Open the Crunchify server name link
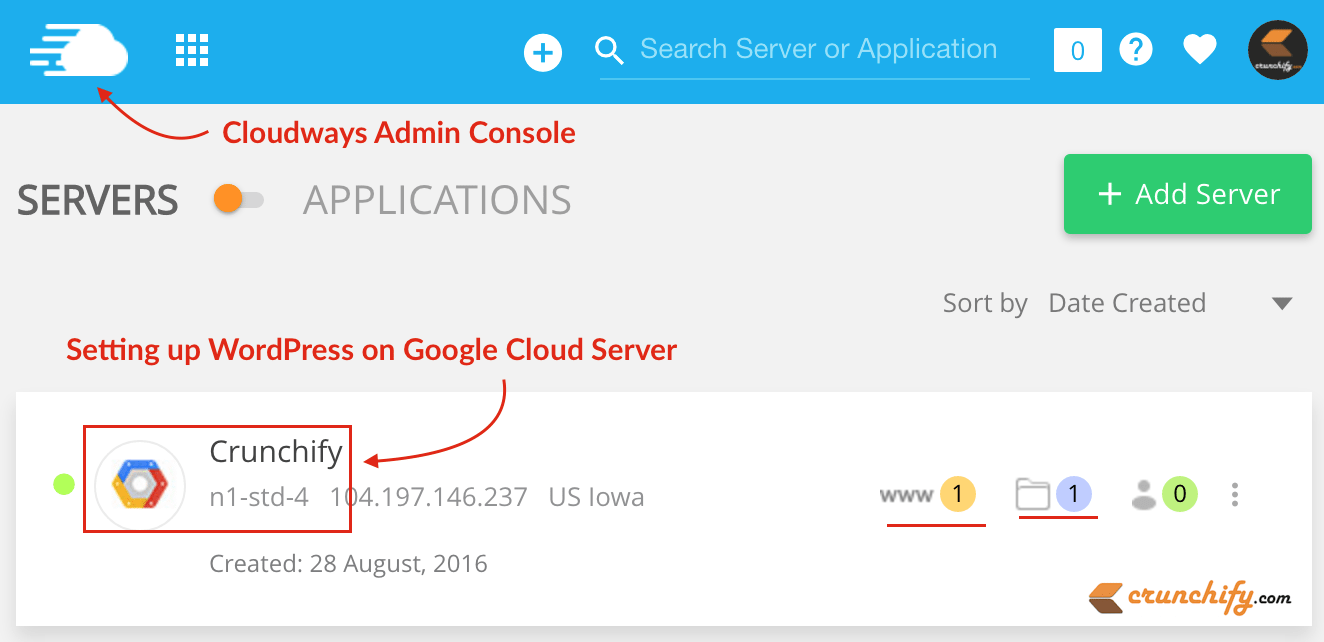The width and height of the screenshot is (1324, 642). 276,452
